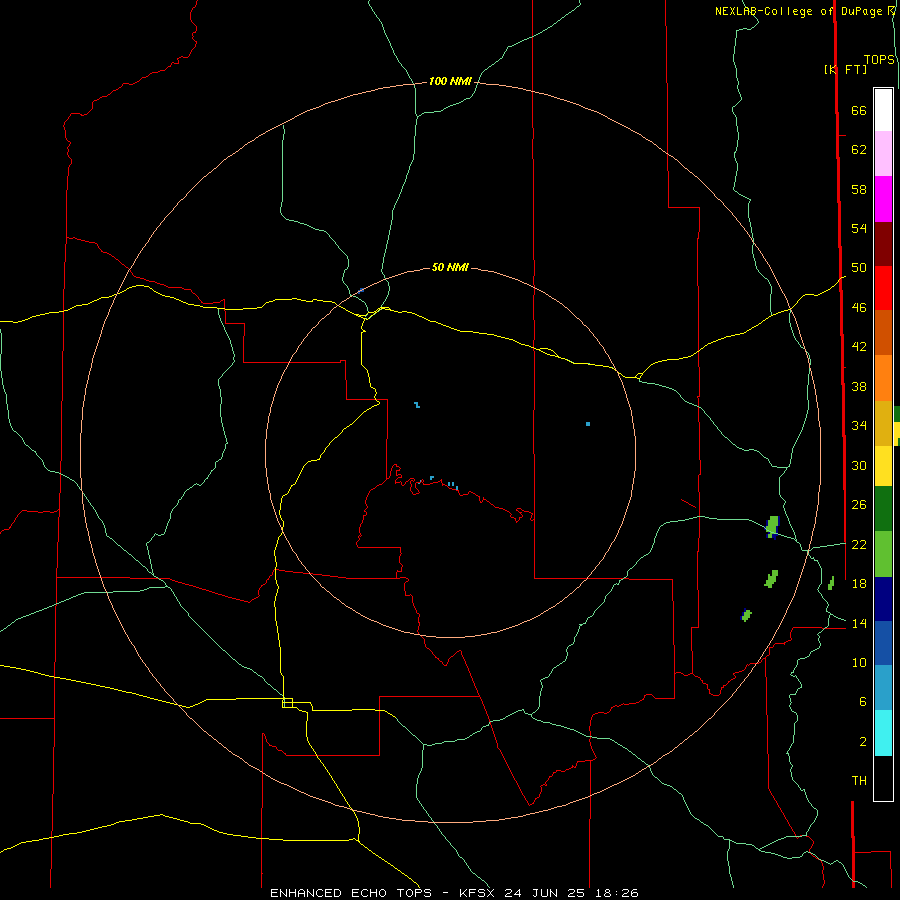Click the medium blue legend swatch
The height and width of the screenshot is (900, 900).
[883, 643]
